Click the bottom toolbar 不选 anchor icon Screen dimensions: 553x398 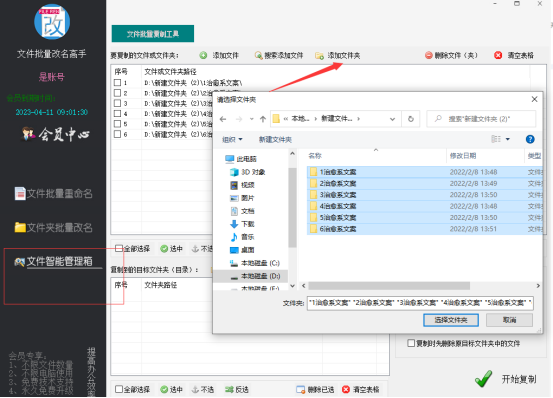click(x=195, y=390)
